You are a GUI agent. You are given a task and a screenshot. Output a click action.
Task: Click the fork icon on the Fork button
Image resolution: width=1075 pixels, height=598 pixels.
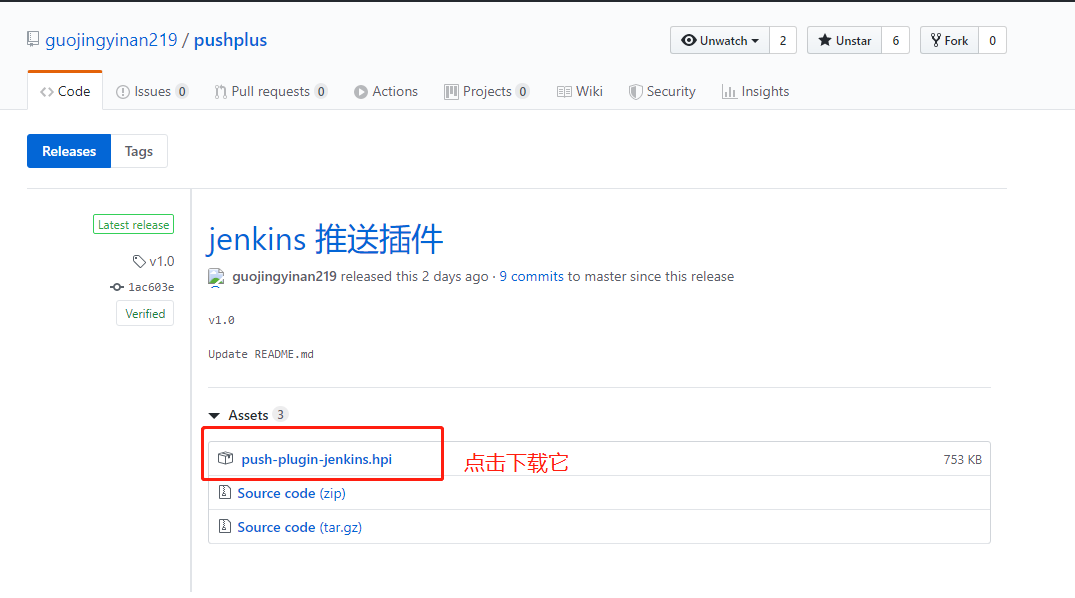(934, 40)
